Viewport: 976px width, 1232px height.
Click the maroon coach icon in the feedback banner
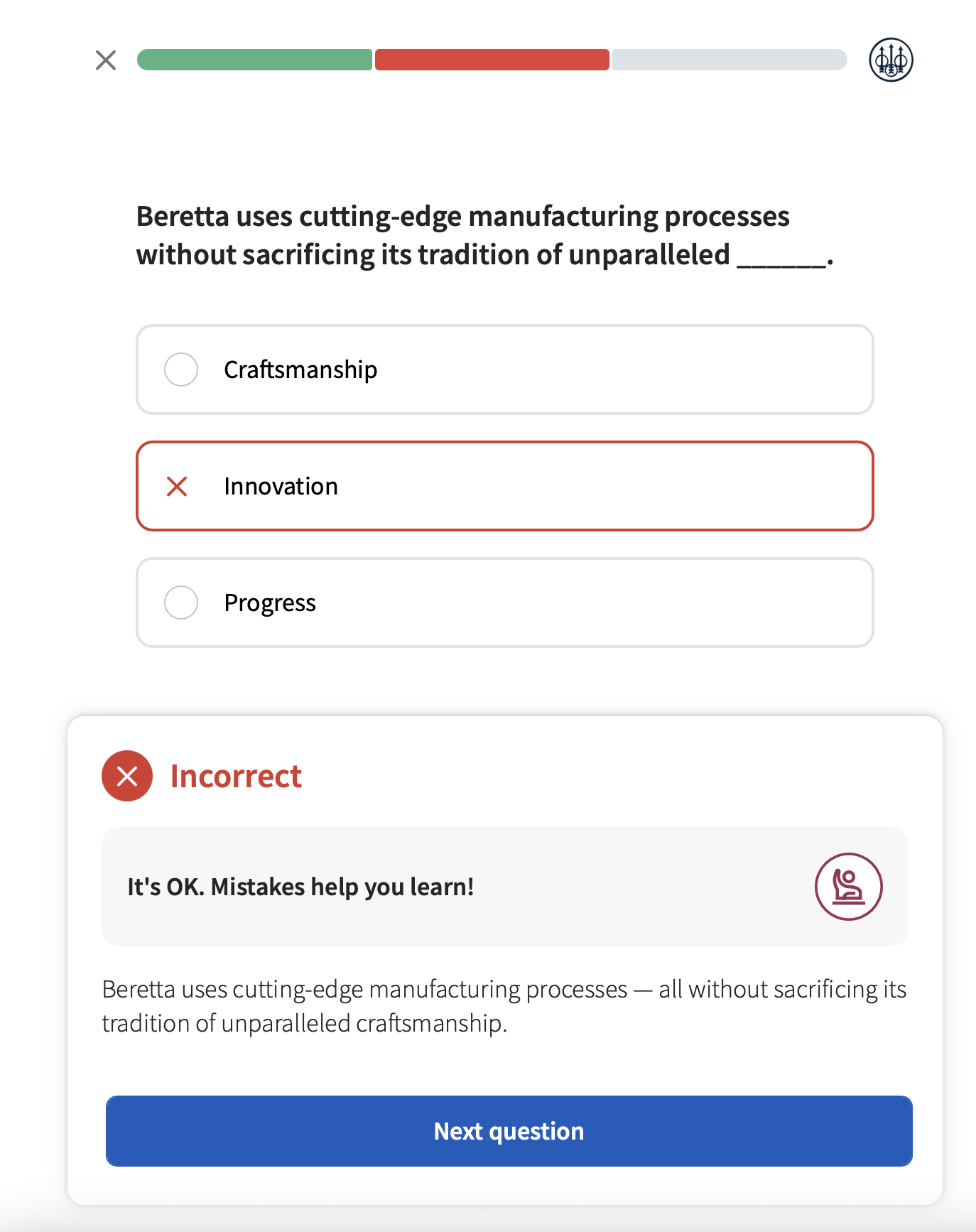[848, 887]
